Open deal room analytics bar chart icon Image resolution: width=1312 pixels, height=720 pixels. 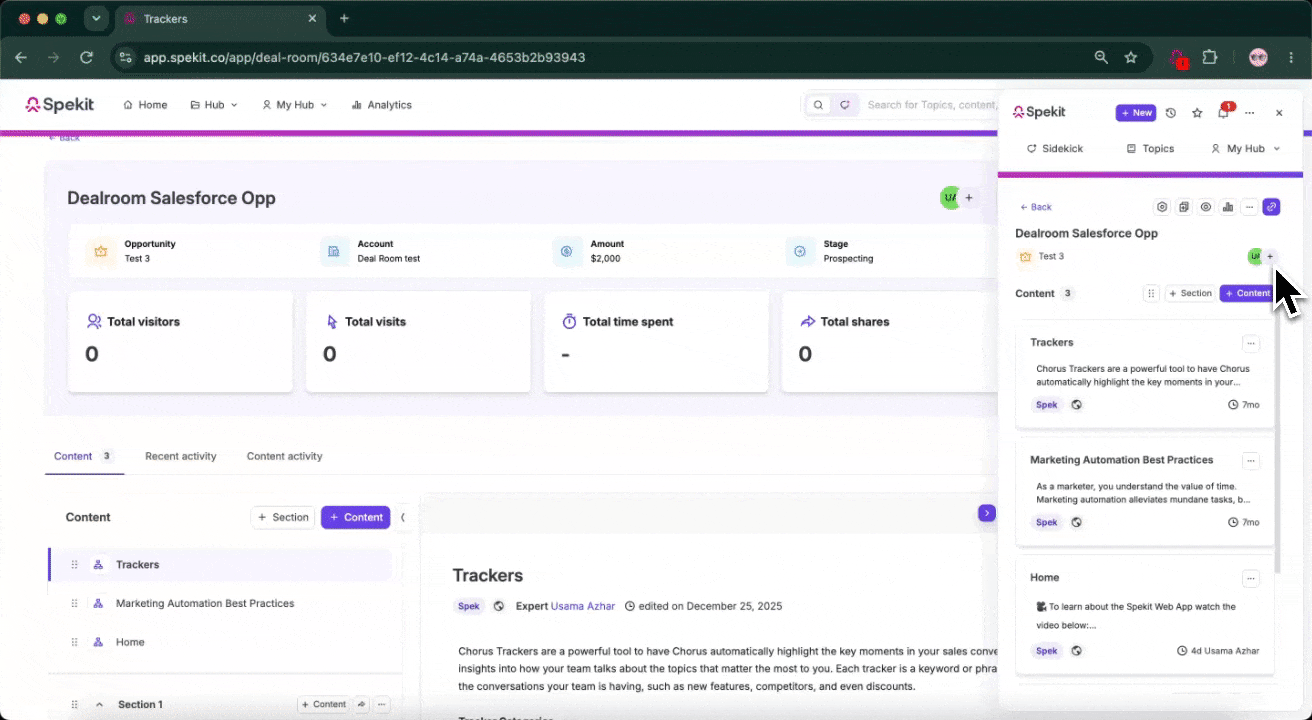1228,207
